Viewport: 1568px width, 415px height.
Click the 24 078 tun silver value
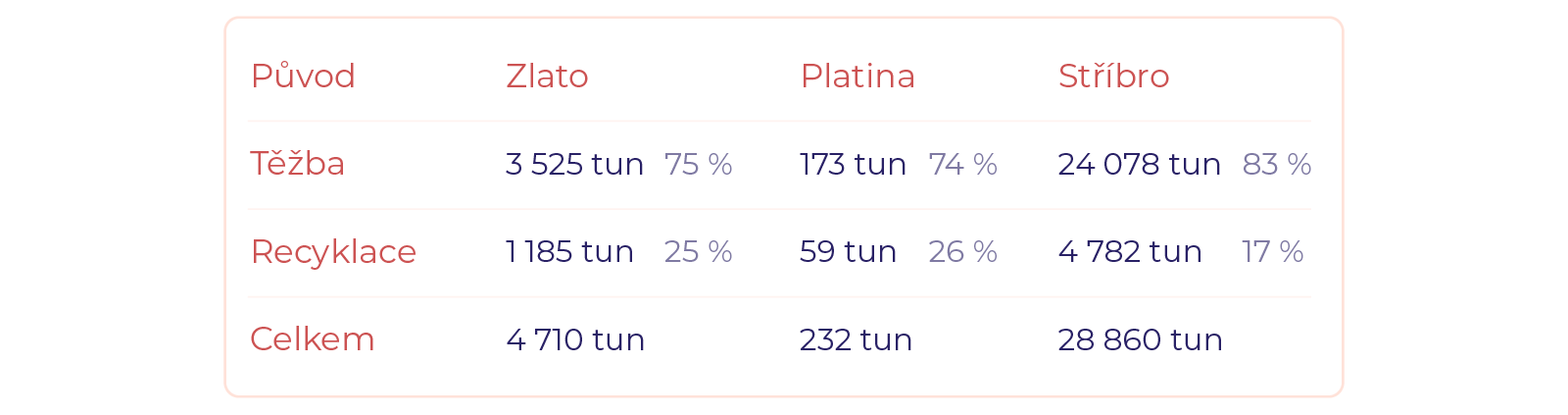point(1139,164)
